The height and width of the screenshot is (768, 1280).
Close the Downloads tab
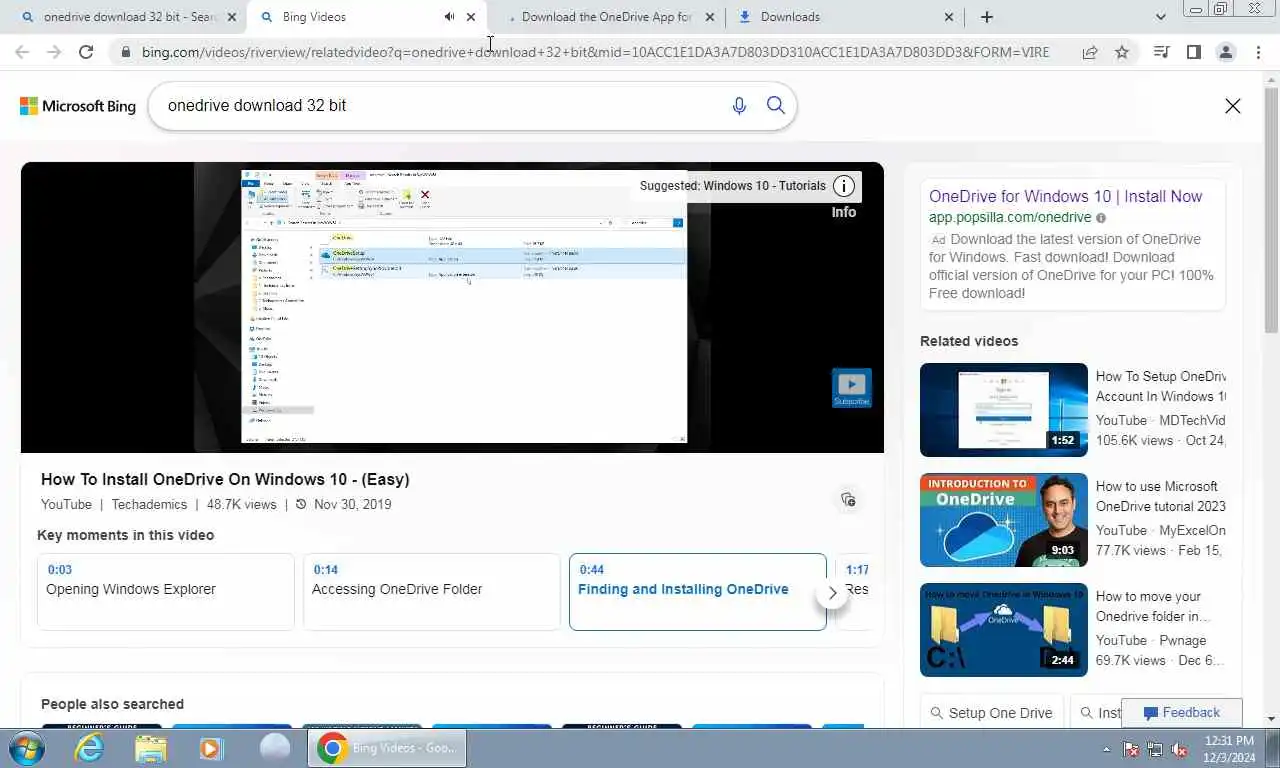click(949, 17)
